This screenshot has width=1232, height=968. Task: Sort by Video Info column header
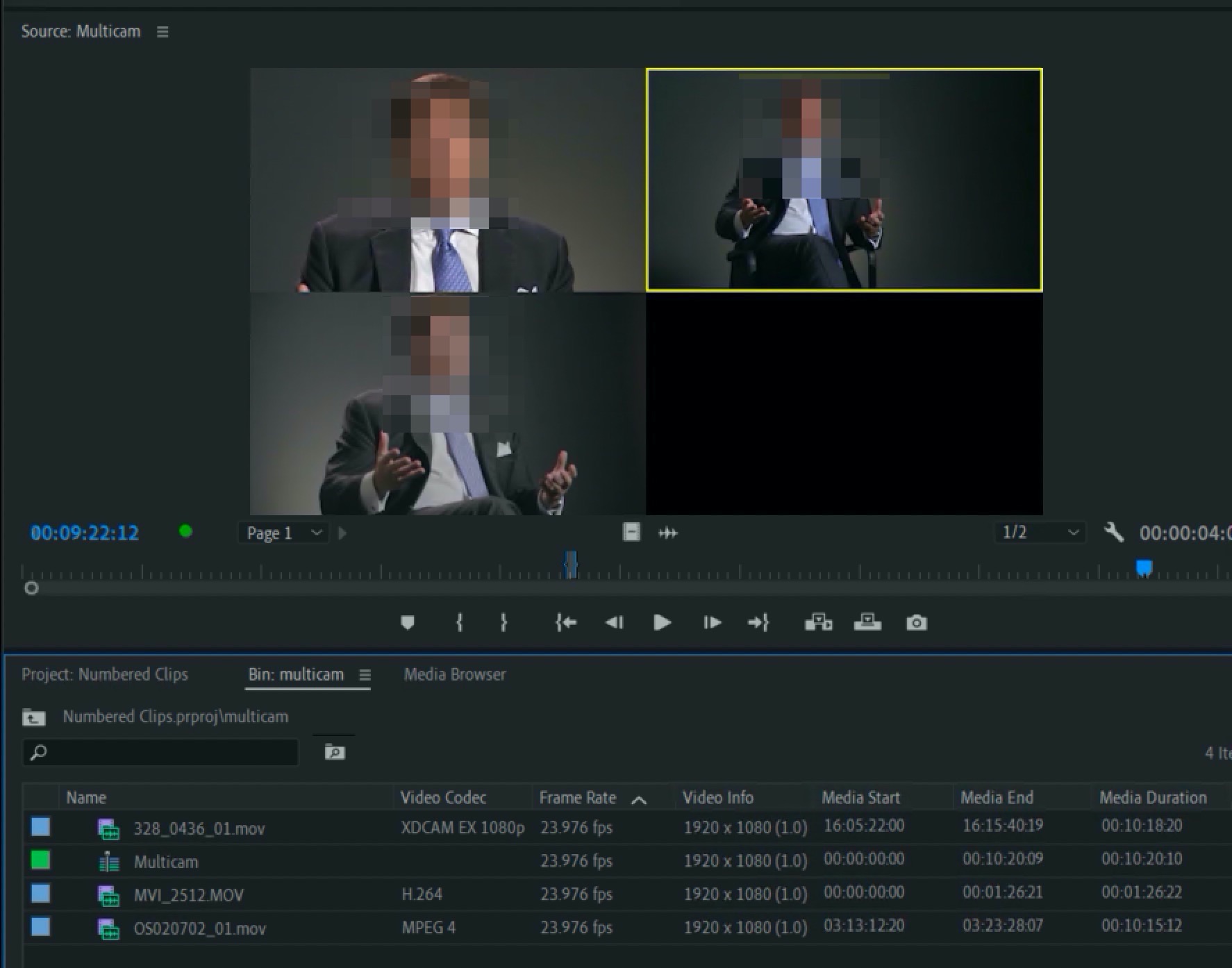click(718, 798)
